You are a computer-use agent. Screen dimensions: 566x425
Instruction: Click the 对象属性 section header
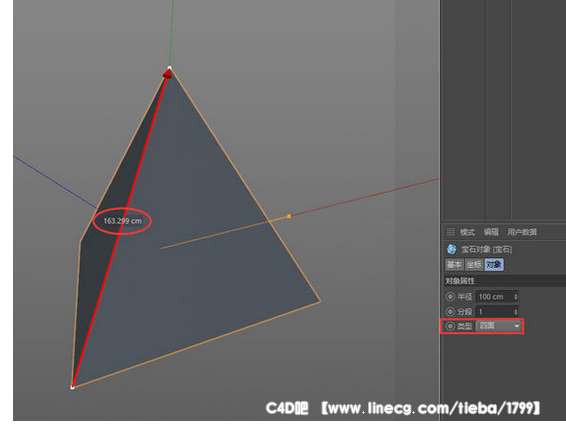pos(504,281)
